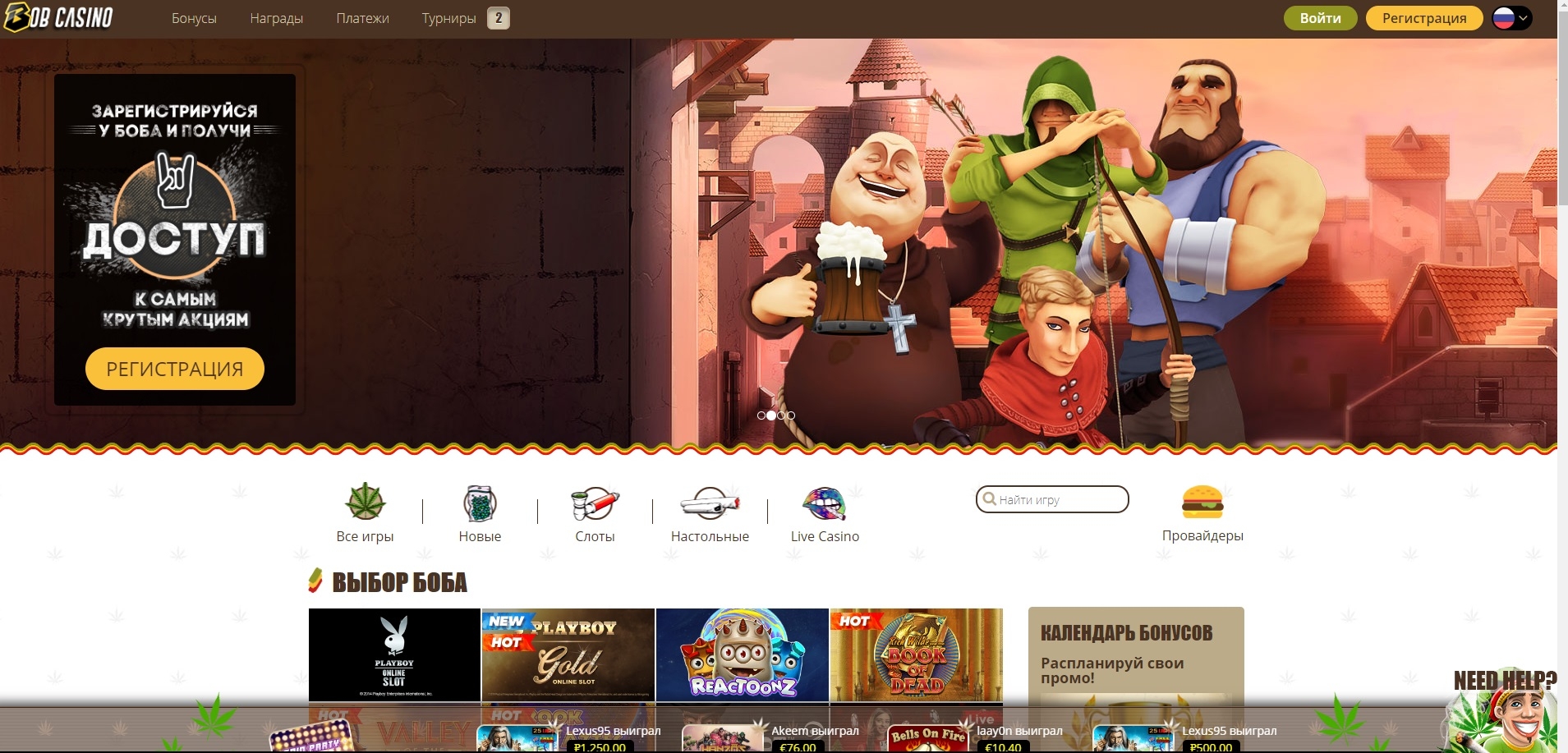Open the Провайдеры burger icon
1568x753 pixels.
[x=1202, y=502]
